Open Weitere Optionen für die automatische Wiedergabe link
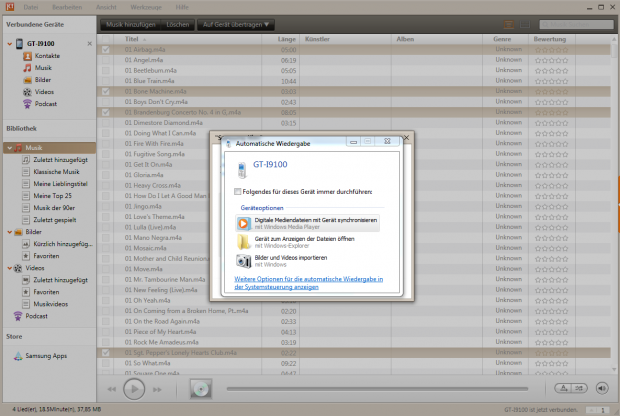620x416 pixels. [x=308, y=283]
